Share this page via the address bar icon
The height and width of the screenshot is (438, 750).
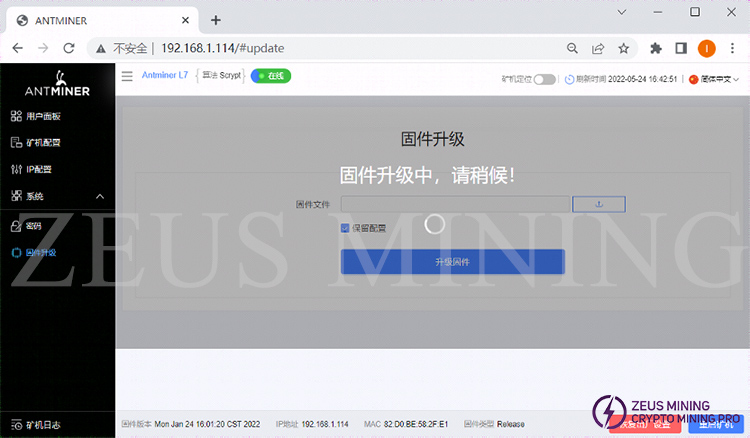click(x=598, y=48)
